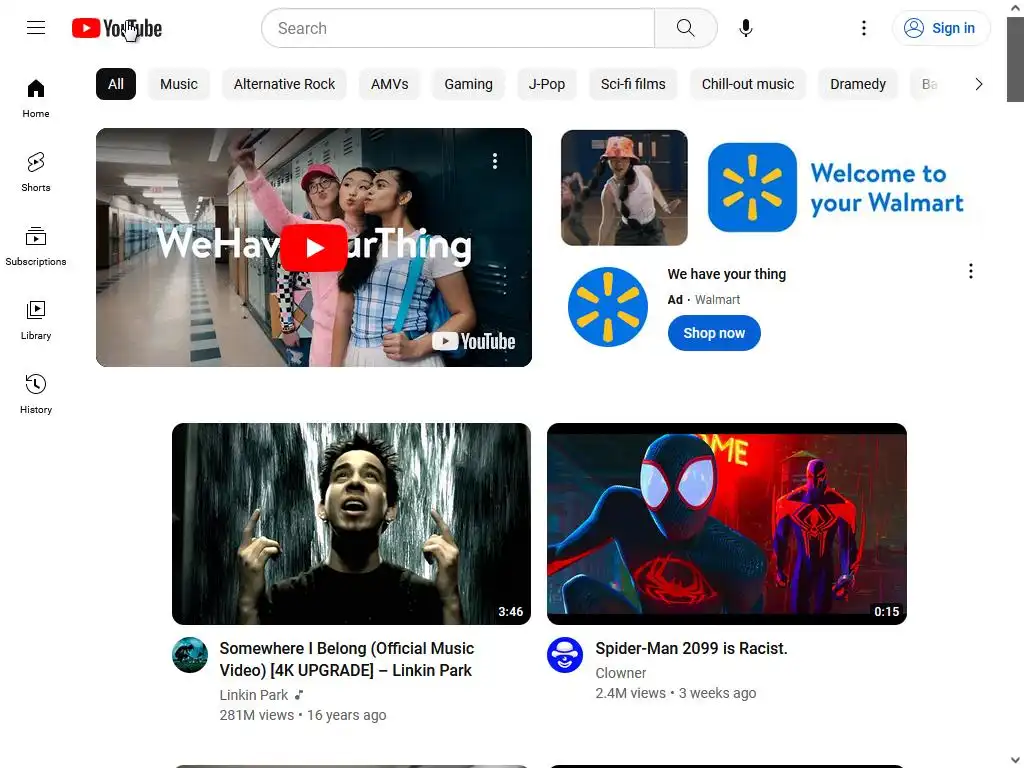
Task: Open History in sidebar
Action: [36, 394]
